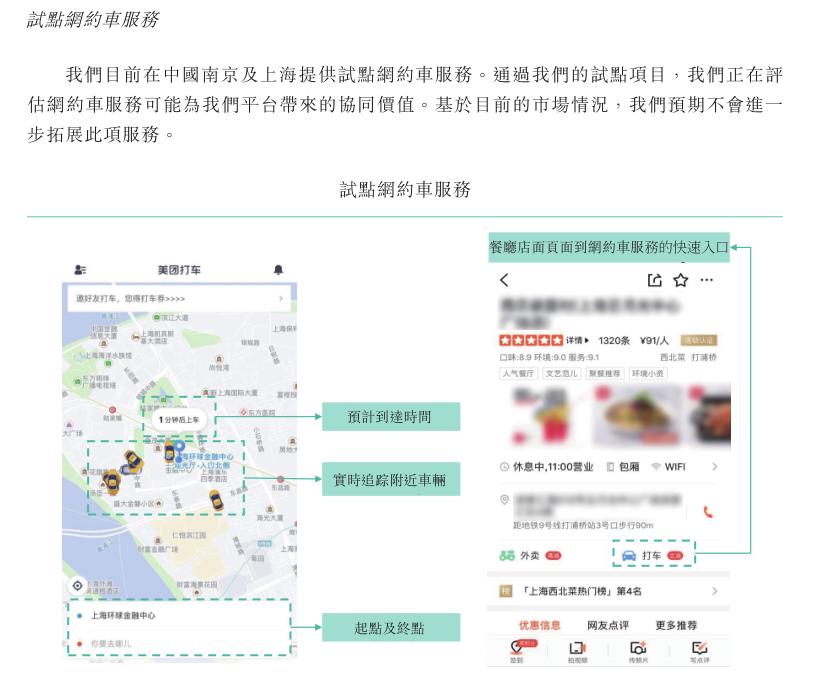Select the 聚餐推荐 tag
825x691 pixels.
point(605,374)
